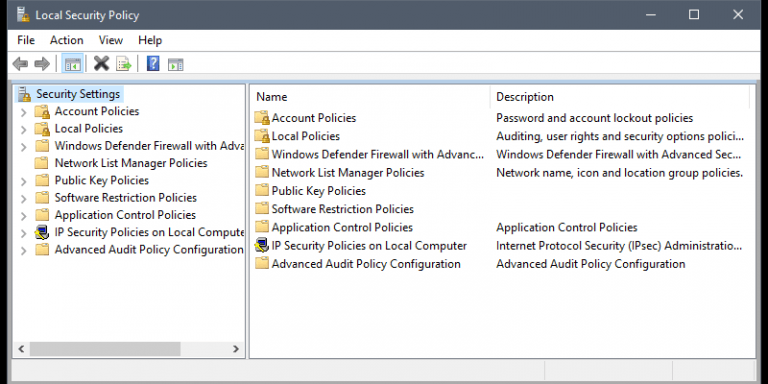Expand Account Policies in the tree
768x384 pixels.
[x=24, y=112]
